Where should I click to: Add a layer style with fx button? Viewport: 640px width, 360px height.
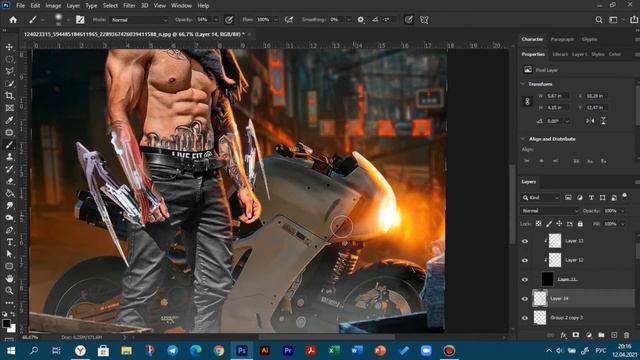click(563, 335)
